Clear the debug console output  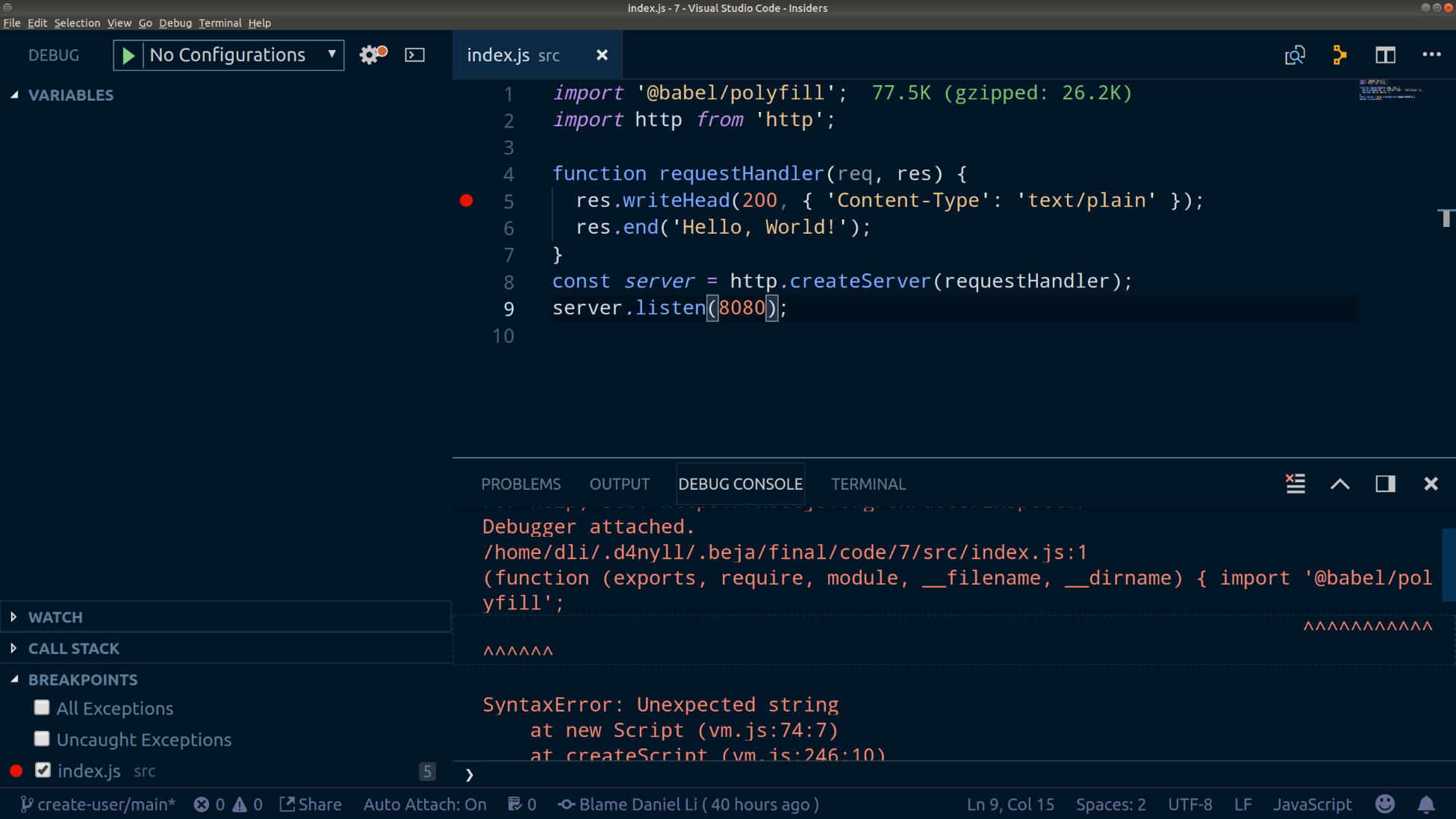[1295, 484]
